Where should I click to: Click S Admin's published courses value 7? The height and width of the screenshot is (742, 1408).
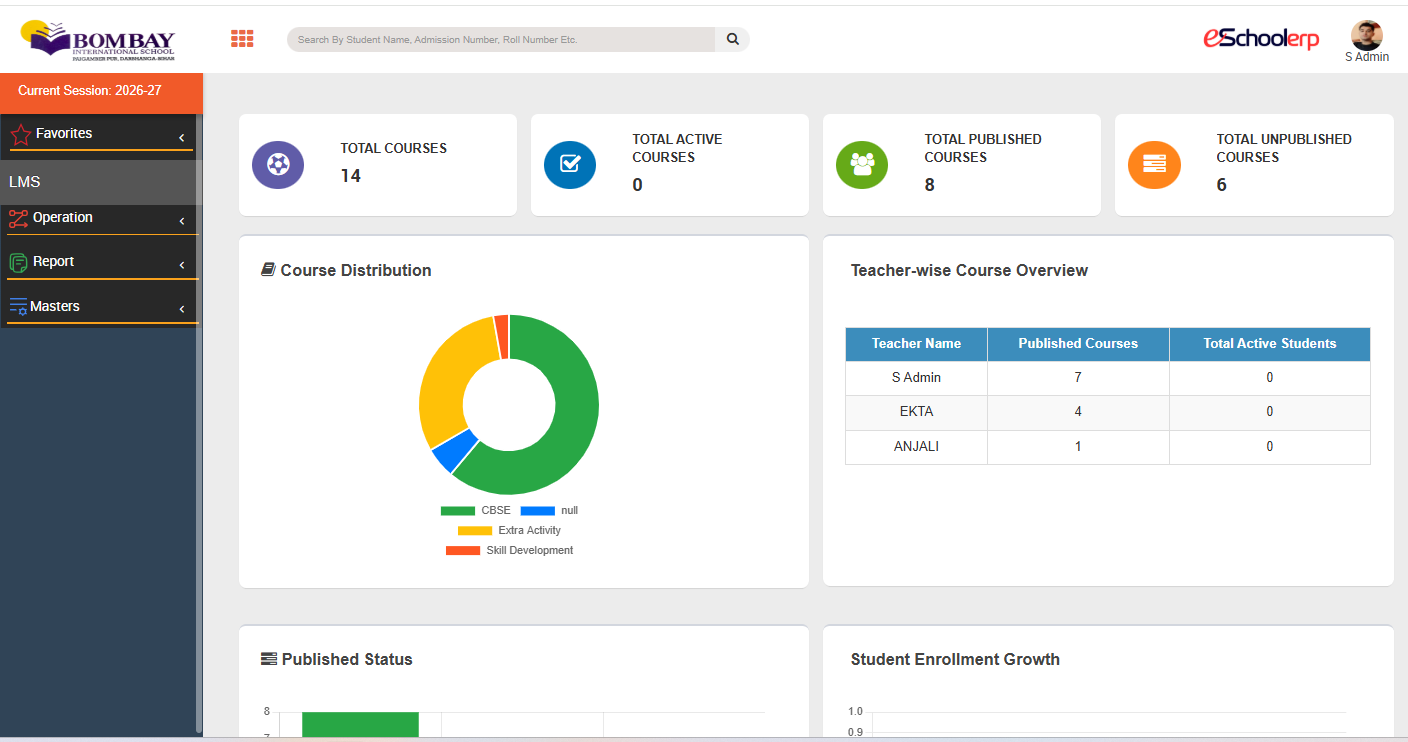[1078, 378]
